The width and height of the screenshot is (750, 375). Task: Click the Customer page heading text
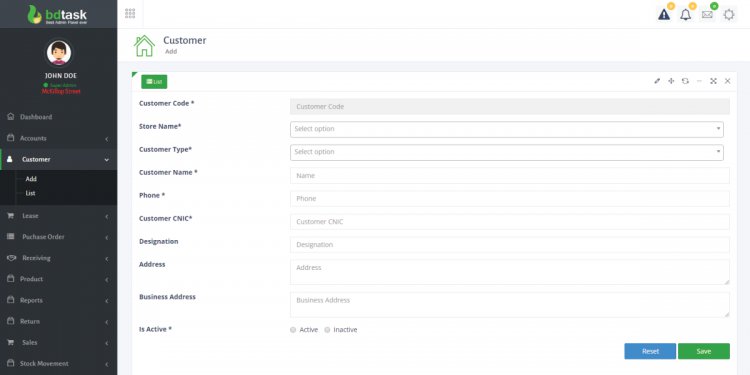pyautogui.click(x=185, y=40)
